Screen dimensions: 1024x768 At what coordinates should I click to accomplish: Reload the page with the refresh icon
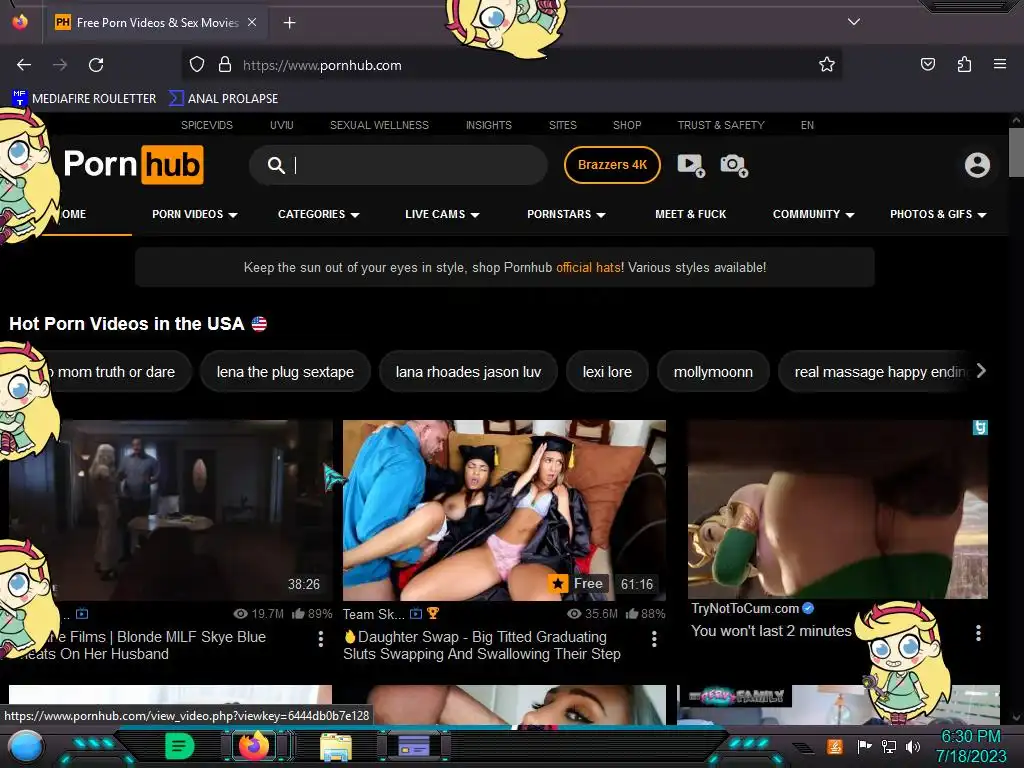96,65
